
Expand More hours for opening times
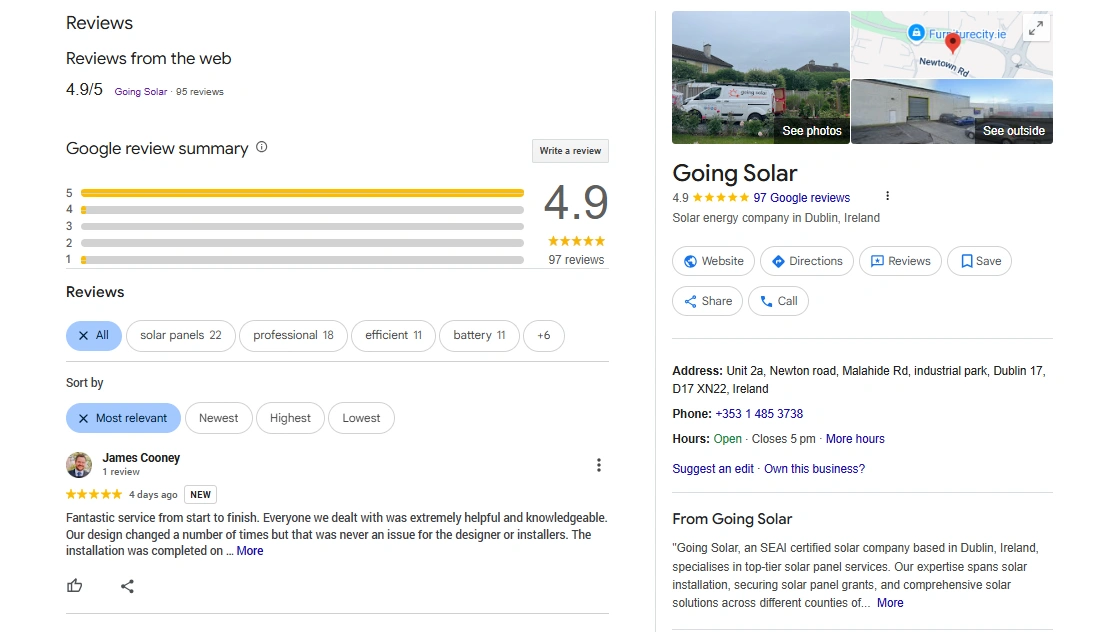(855, 439)
